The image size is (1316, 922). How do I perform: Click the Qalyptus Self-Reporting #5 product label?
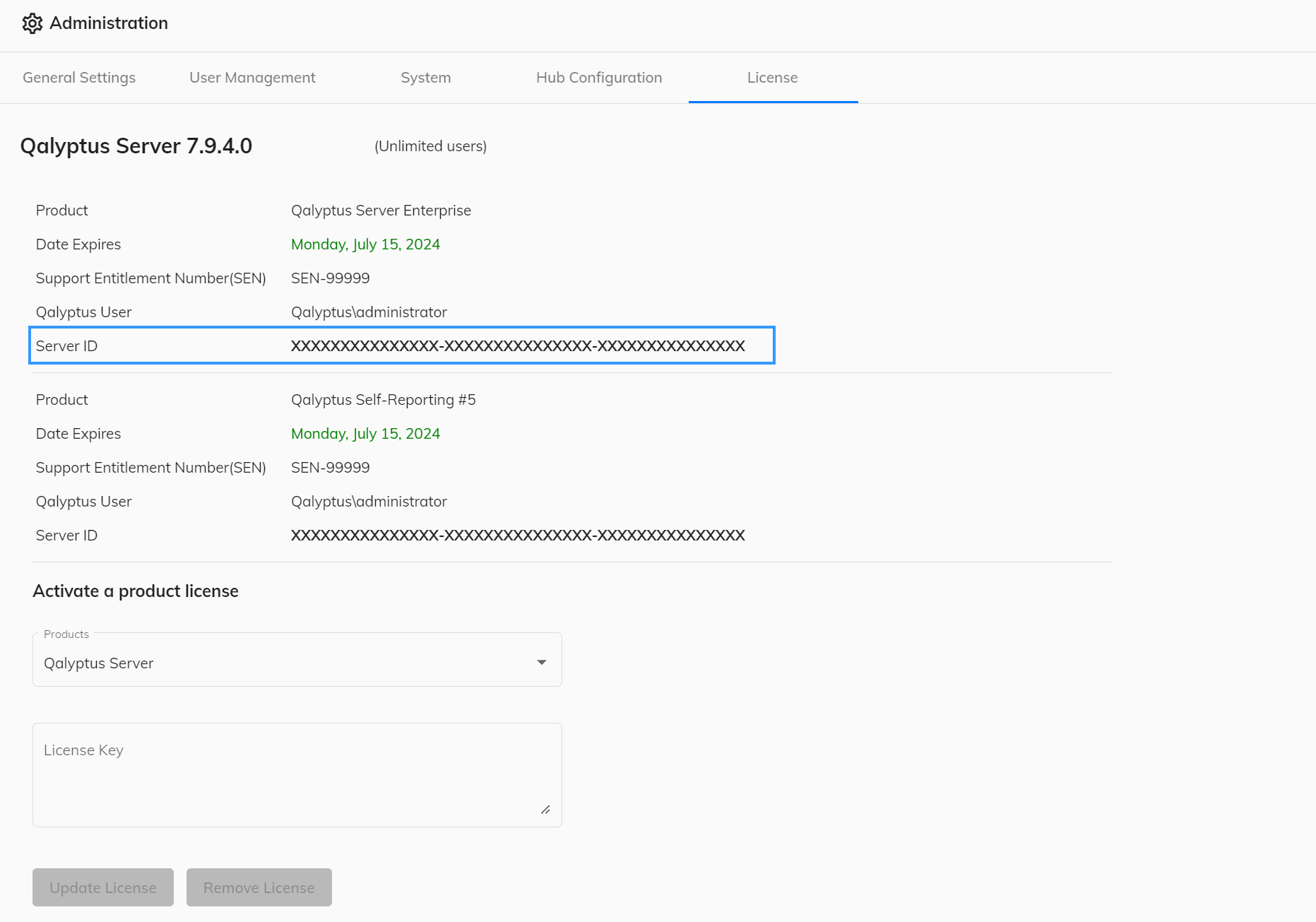point(384,399)
